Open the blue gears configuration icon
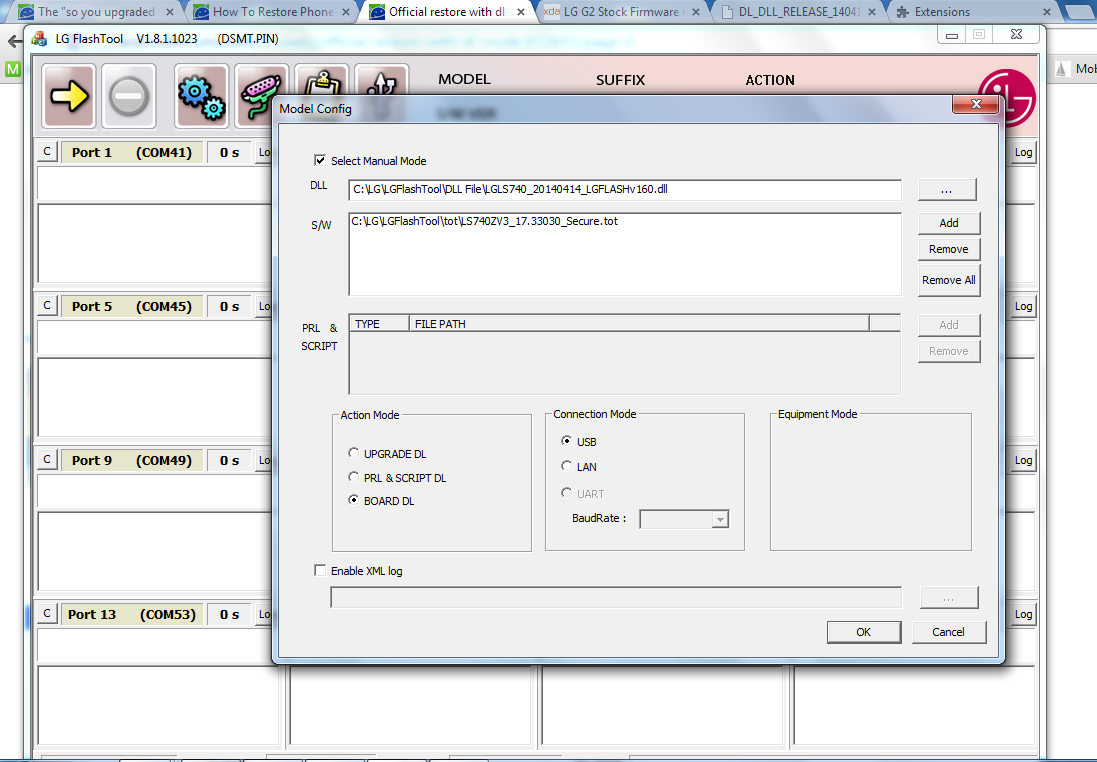Screen dimensions: 1097x762 point(202,96)
